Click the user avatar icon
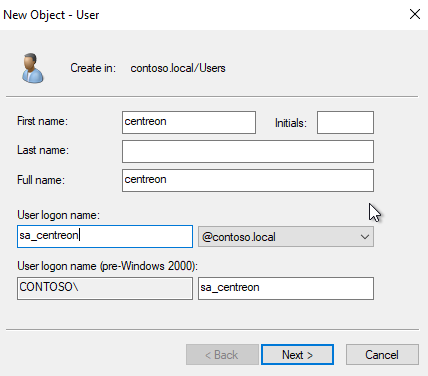Image resolution: width=428 pixels, height=376 pixels. (32, 68)
